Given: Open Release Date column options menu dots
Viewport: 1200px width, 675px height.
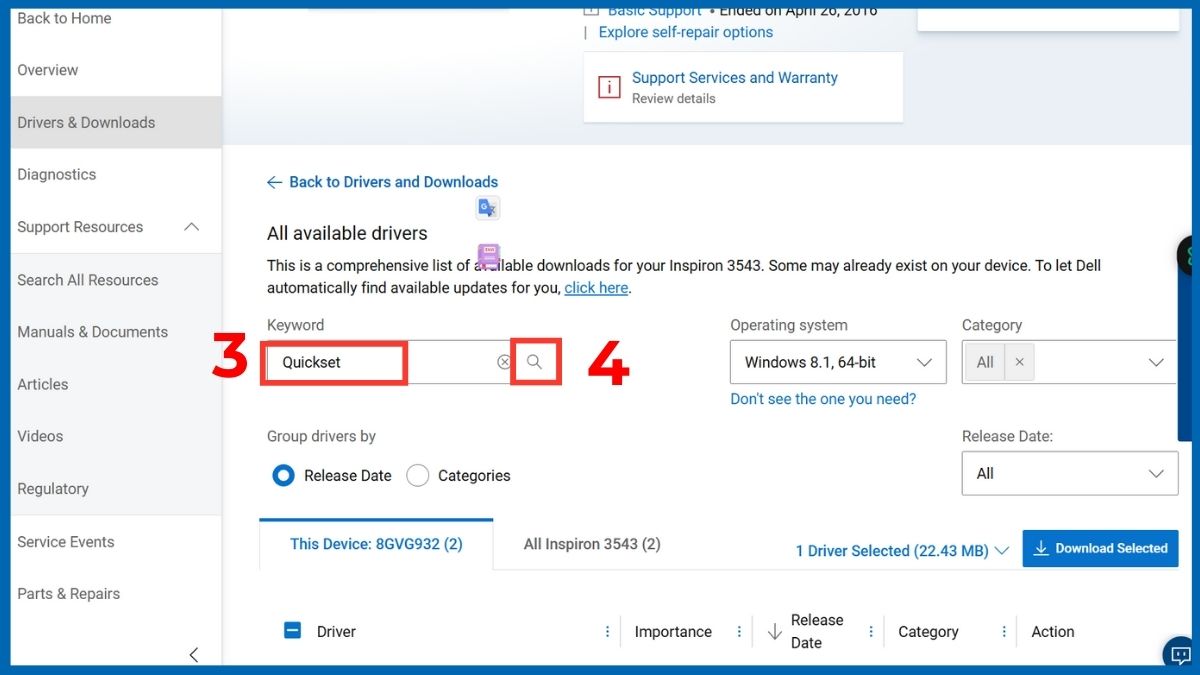Looking at the screenshot, I should point(871,632).
